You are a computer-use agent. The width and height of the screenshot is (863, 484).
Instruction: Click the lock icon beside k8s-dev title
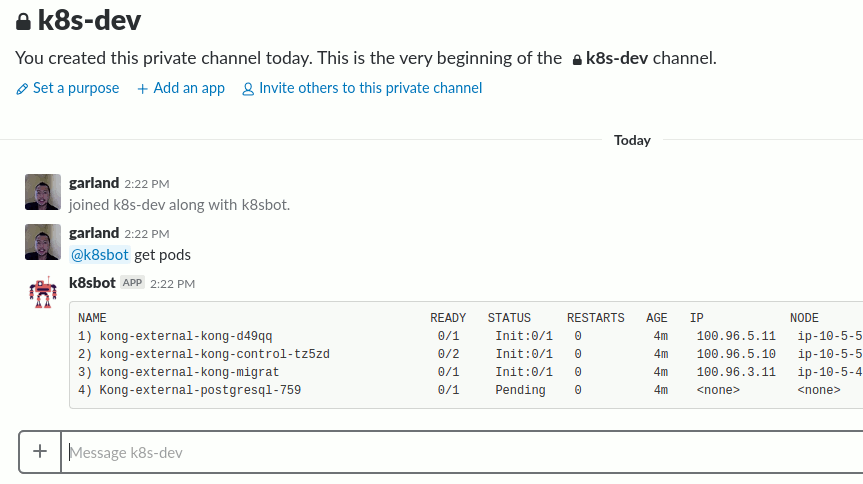(x=23, y=21)
